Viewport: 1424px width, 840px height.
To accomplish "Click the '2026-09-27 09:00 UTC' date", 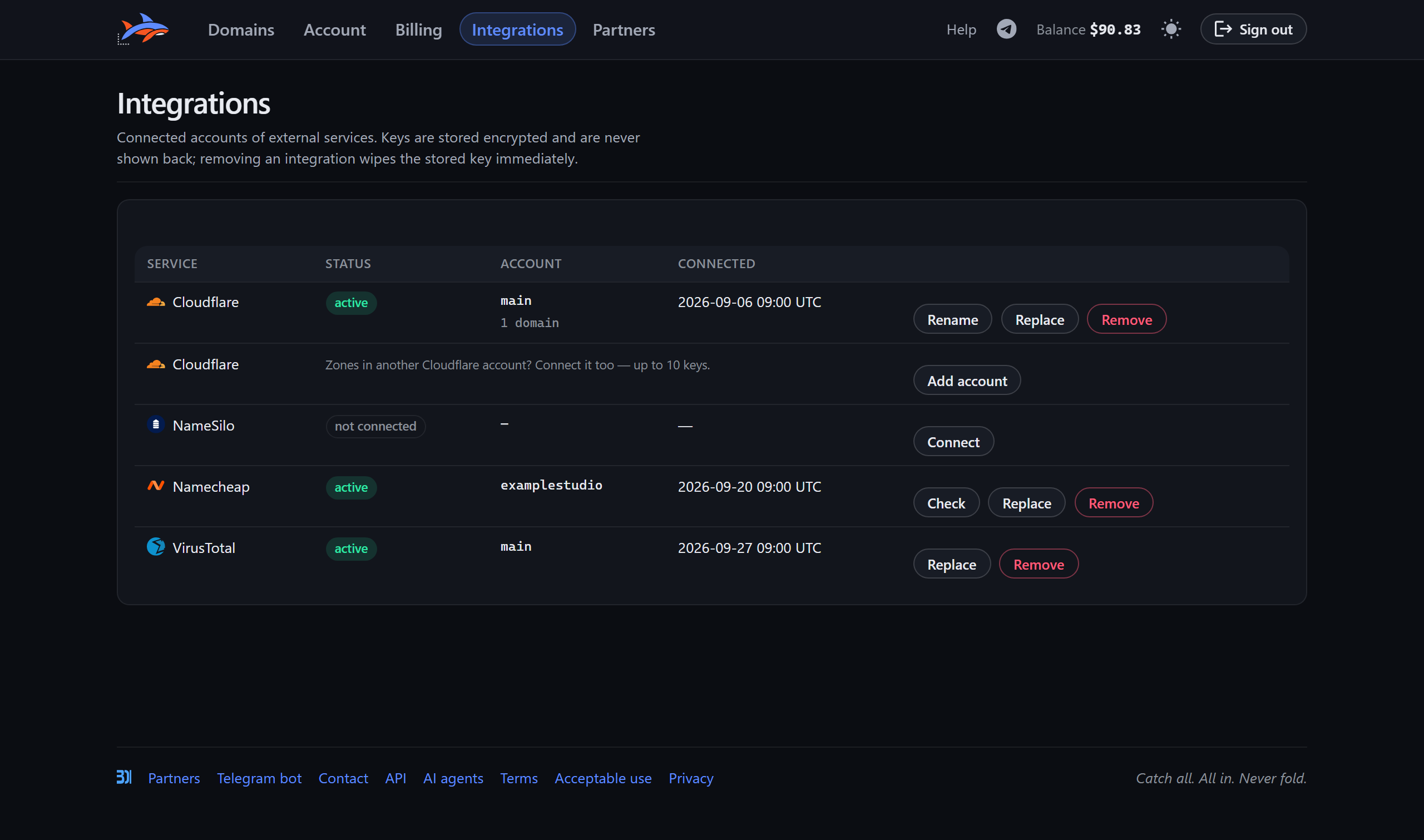I will coord(749,548).
